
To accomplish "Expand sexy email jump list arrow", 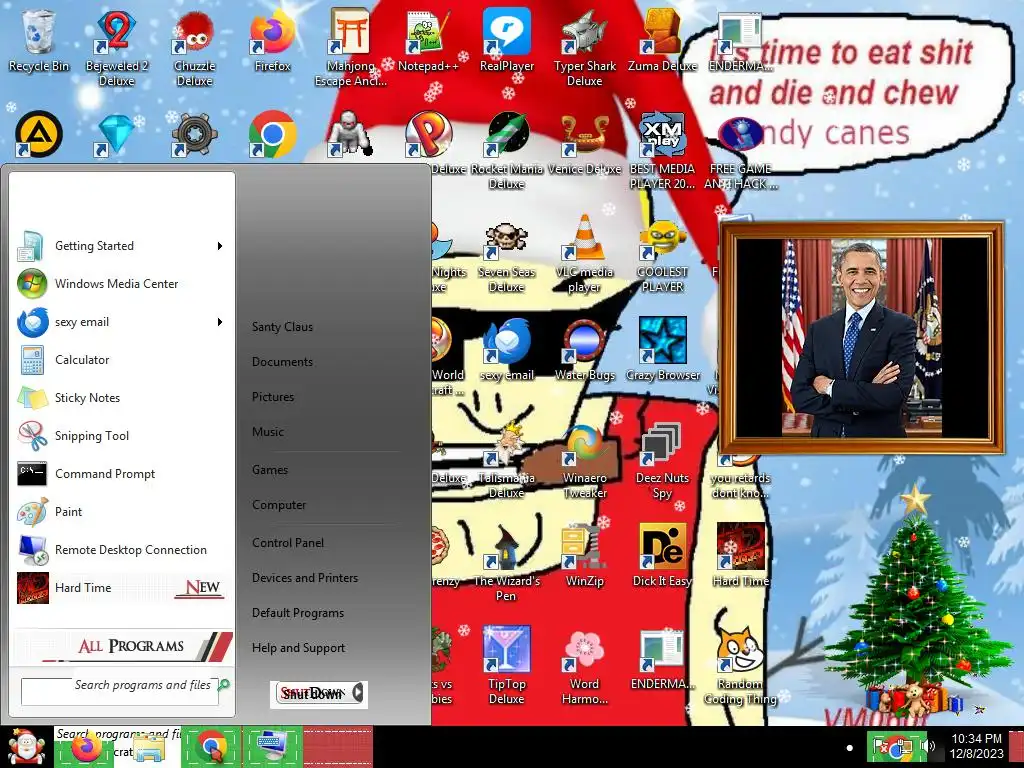I will [220, 322].
